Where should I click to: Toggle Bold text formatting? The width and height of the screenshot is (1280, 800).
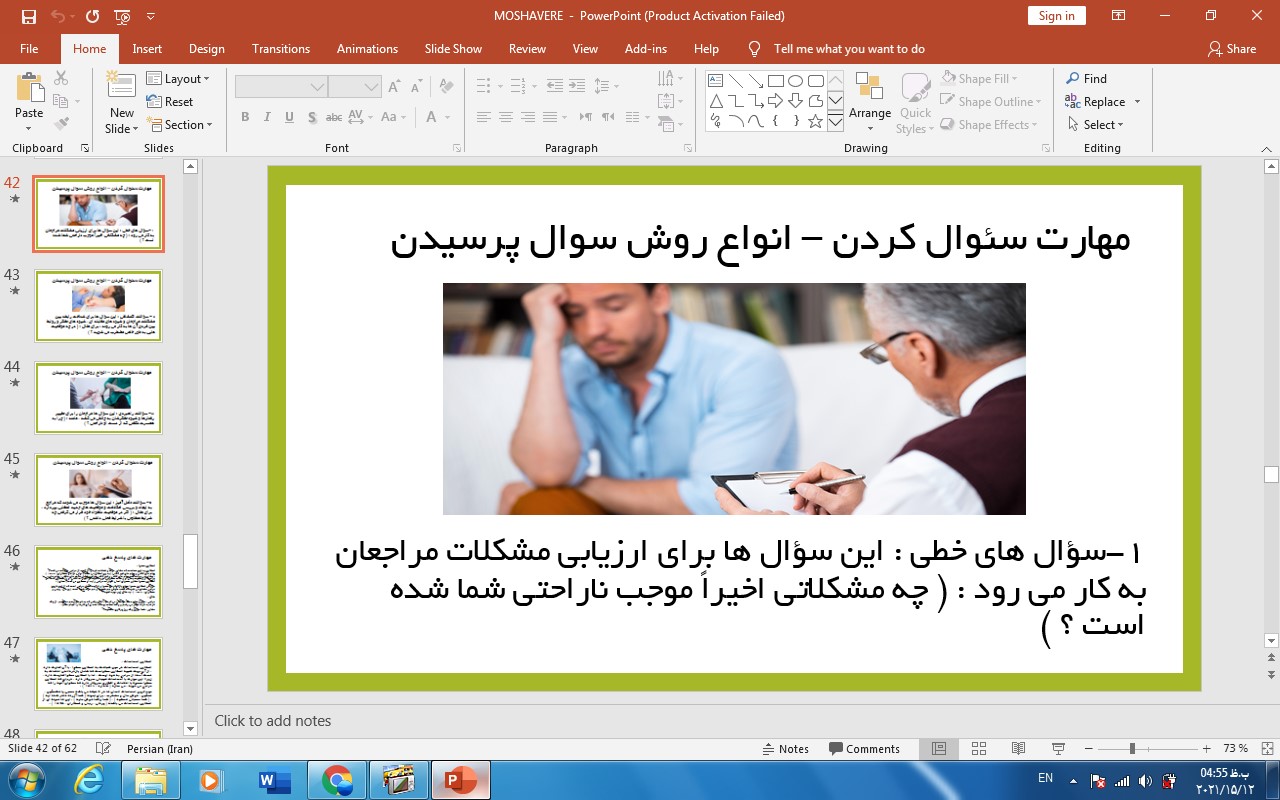245,117
